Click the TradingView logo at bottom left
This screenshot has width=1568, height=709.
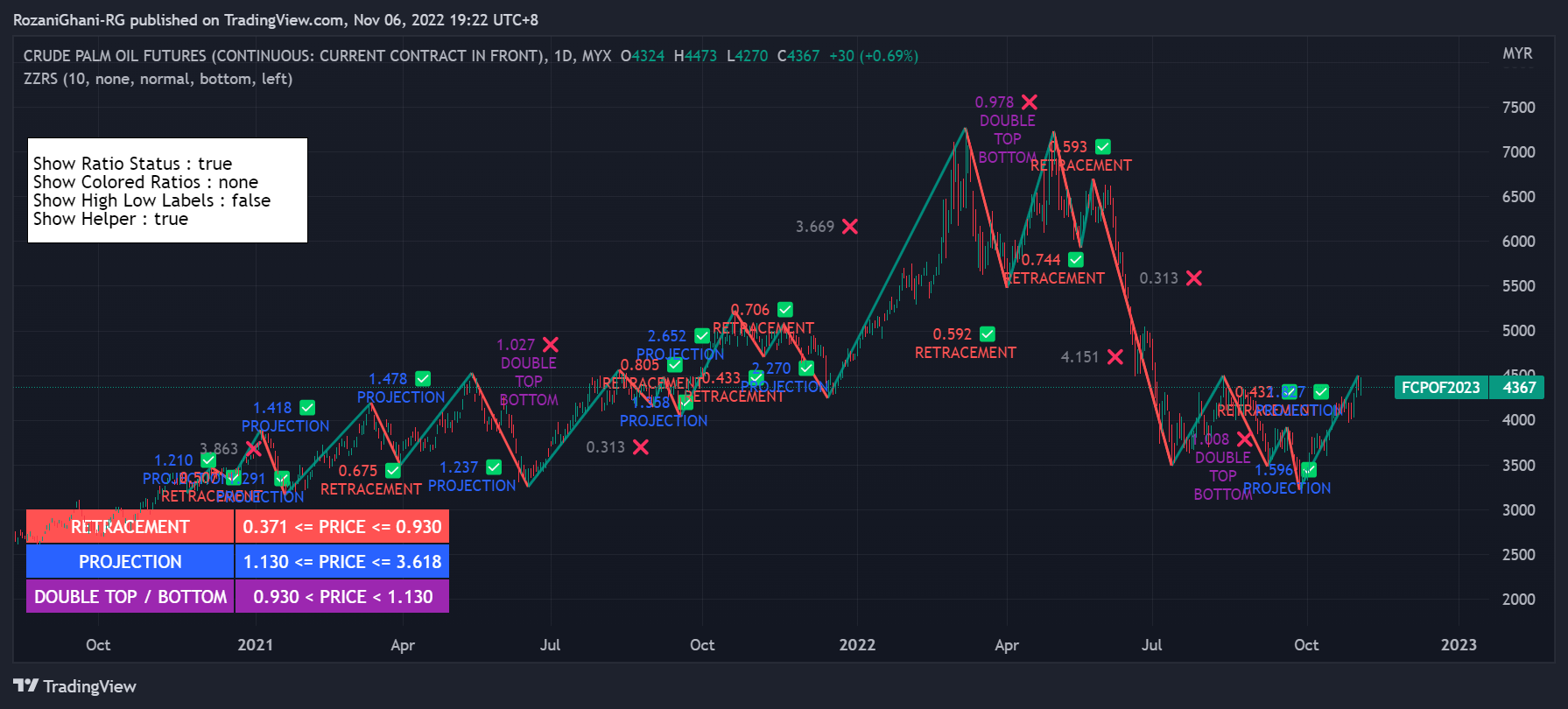tap(75, 686)
